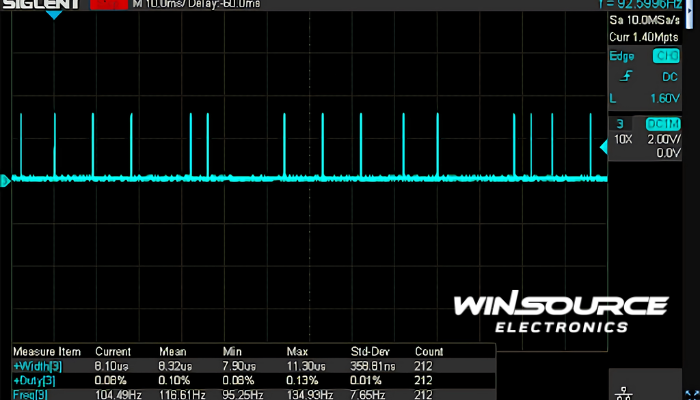Click the SIGLENT logo
700x400 pixels.
(42, 5)
